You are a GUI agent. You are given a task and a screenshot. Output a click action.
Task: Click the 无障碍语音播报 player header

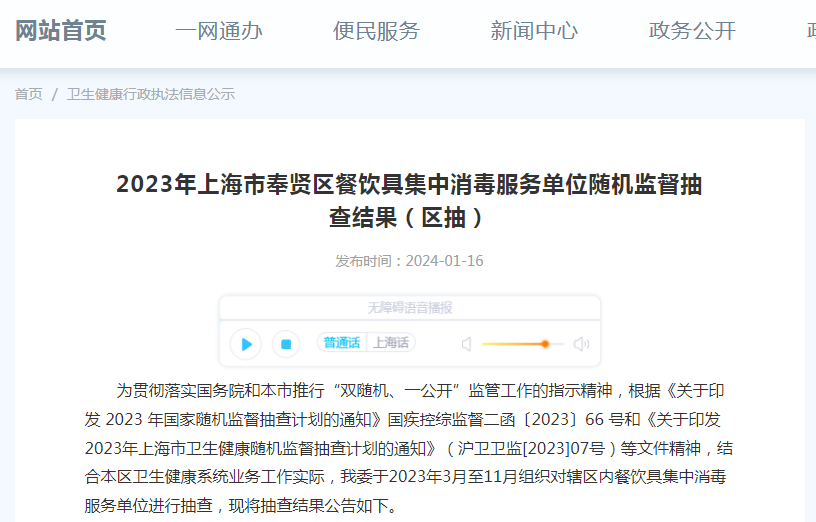coord(409,308)
